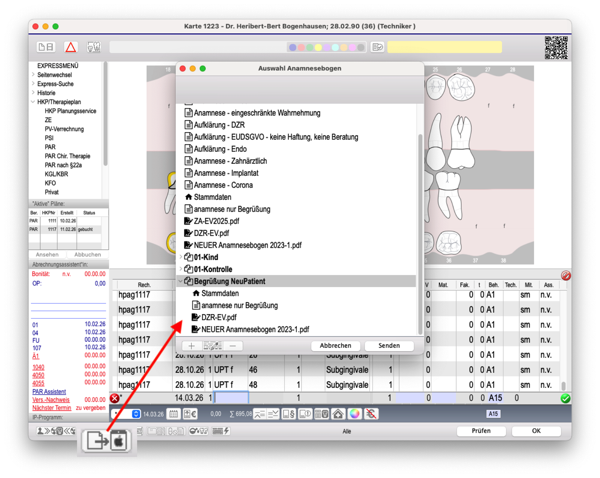Click the yellow highlighted field in top toolbar
The image size is (600, 478).
[x=445, y=47]
